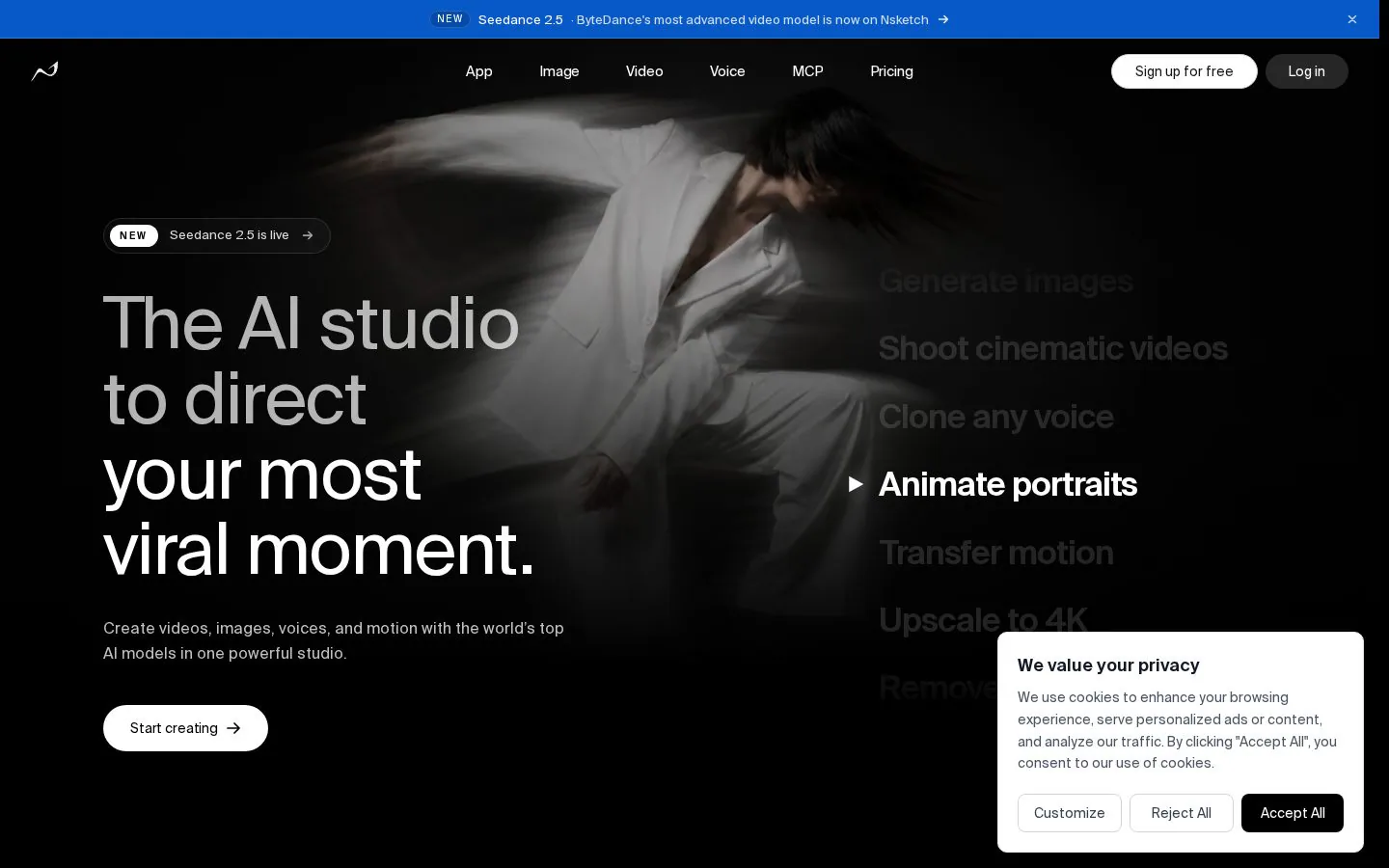The height and width of the screenshot is (868, 1389).
Task: Select Animate portraits feature
Action: pyautogui.click(x=1007, y=484)
